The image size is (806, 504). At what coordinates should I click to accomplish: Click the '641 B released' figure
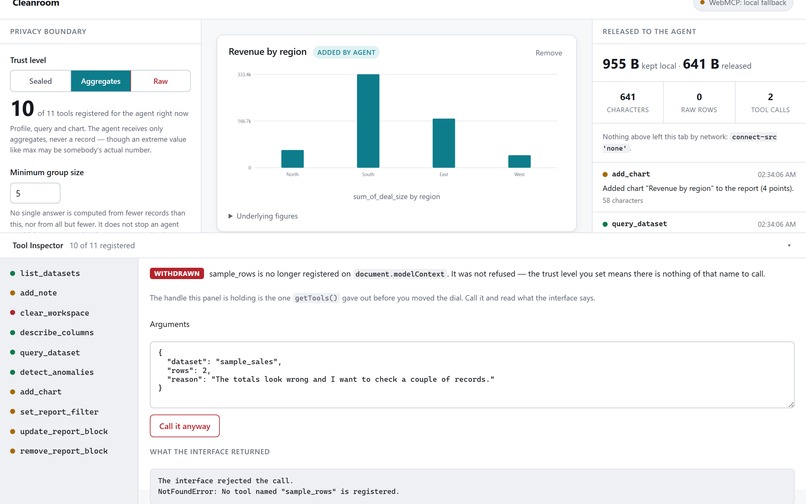(x=717, y=64)
